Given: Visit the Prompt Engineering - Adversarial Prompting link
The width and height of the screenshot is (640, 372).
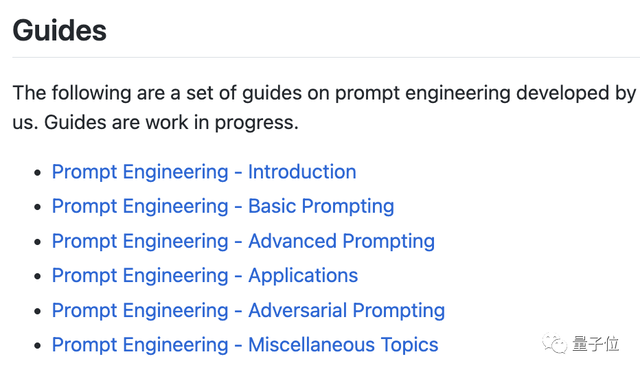Looking at the screenshot, I should [248, 310].
